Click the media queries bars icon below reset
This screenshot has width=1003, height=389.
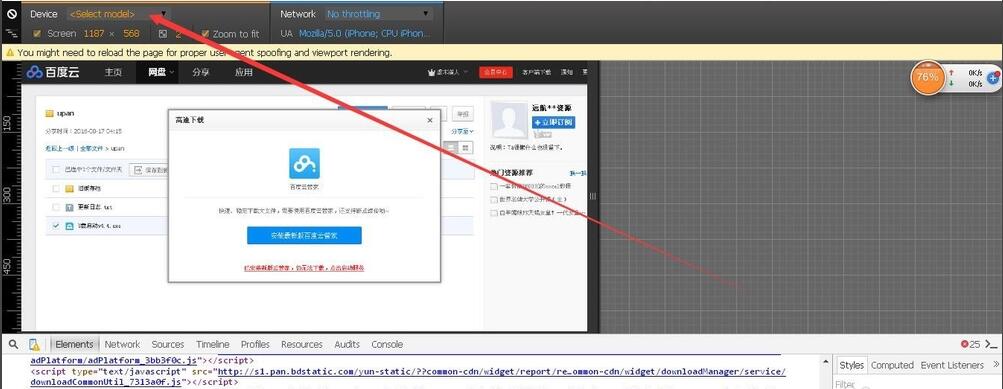click(12, 32)
